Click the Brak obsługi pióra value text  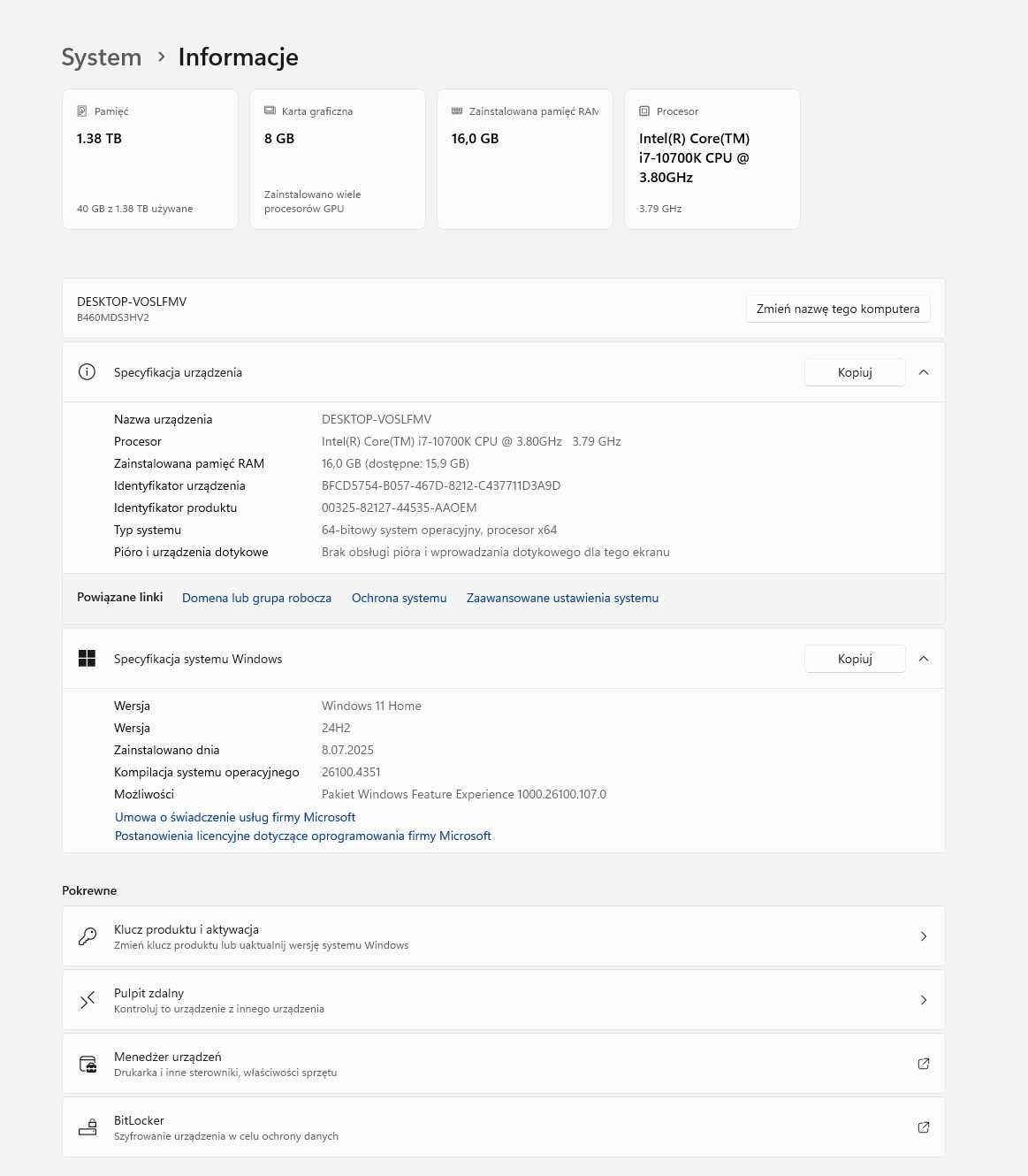point(496,552)
